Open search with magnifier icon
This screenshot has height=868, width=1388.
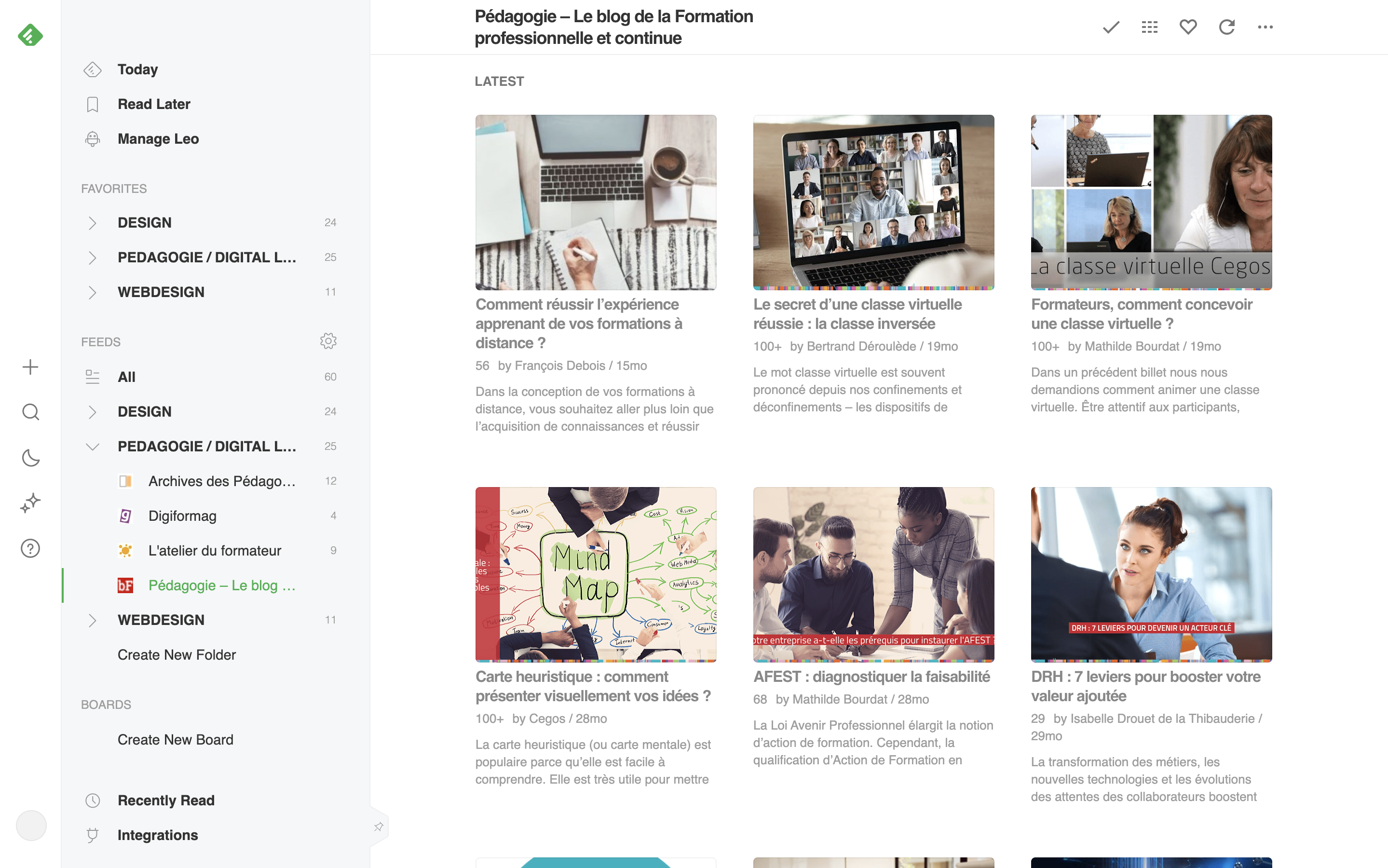tap(30, 412)
